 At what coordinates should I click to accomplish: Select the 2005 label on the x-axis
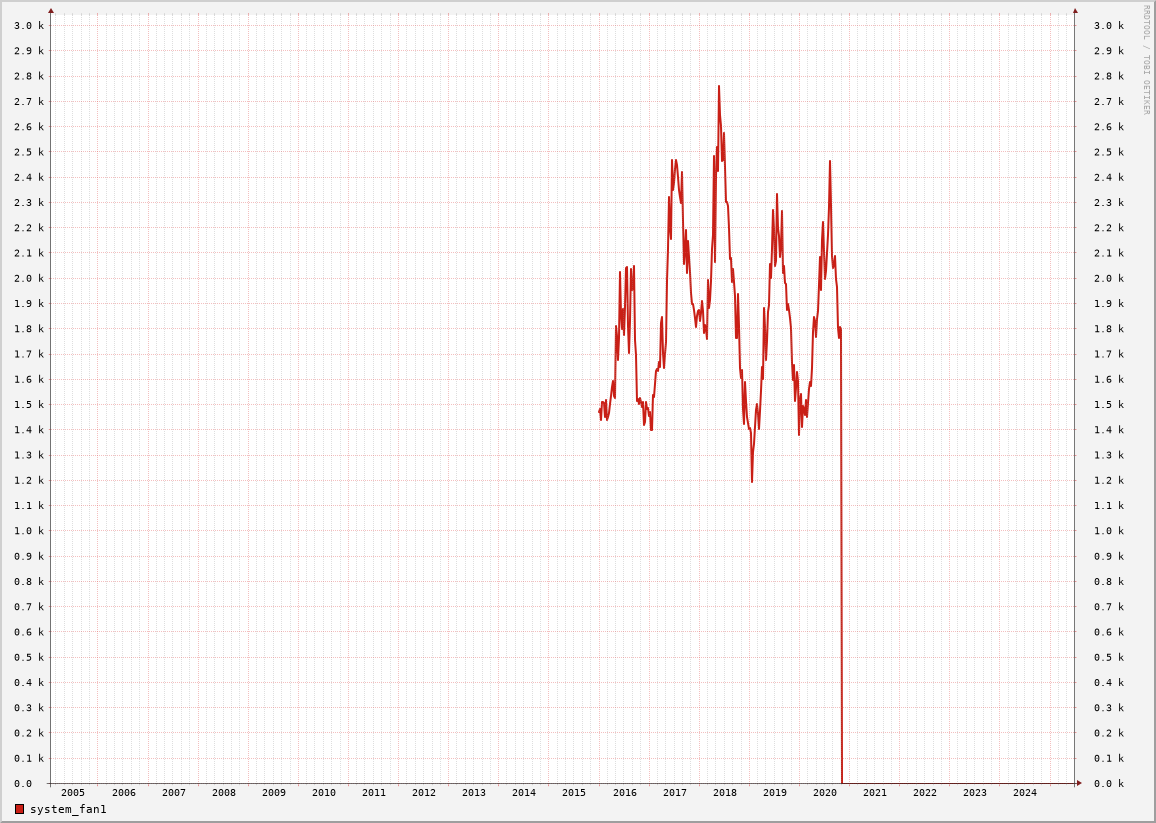pos(73,793)
